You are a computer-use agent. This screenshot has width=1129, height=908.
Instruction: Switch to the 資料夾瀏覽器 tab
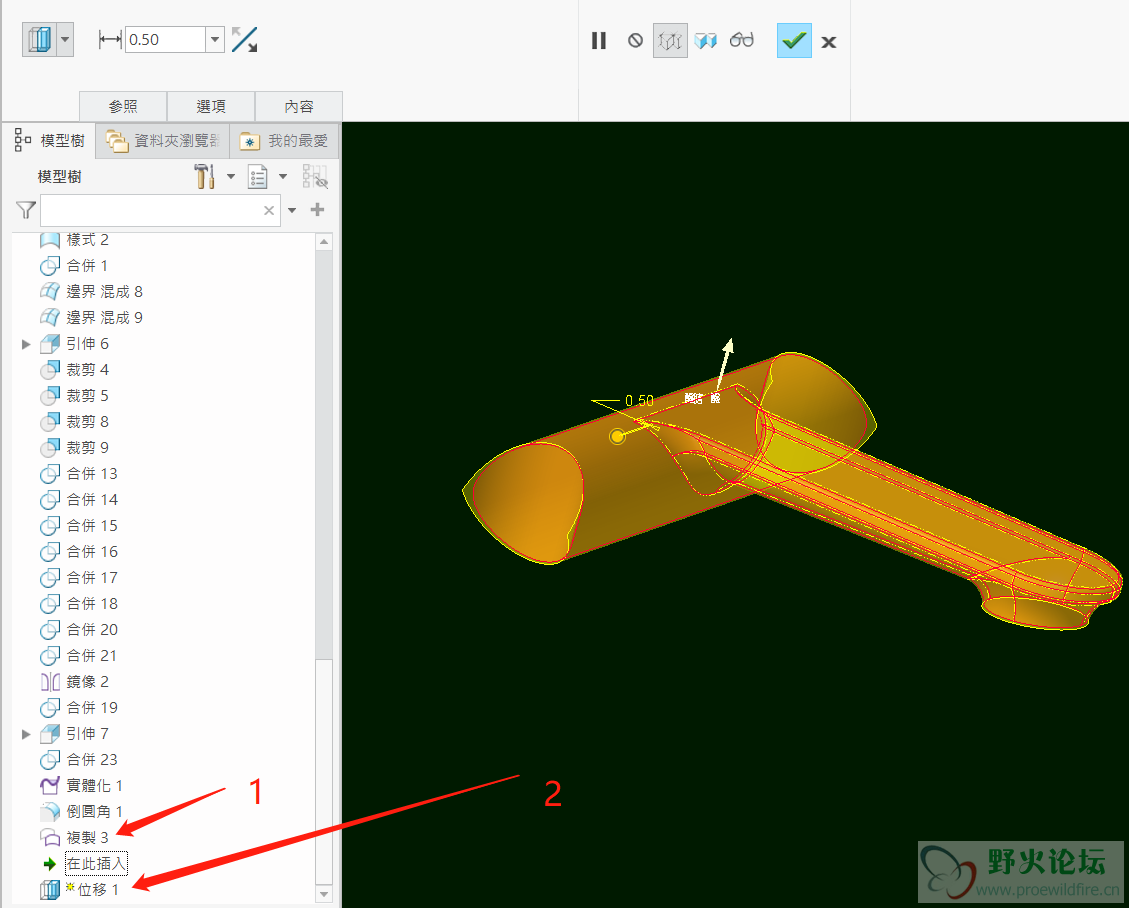(x=163, y=142)
